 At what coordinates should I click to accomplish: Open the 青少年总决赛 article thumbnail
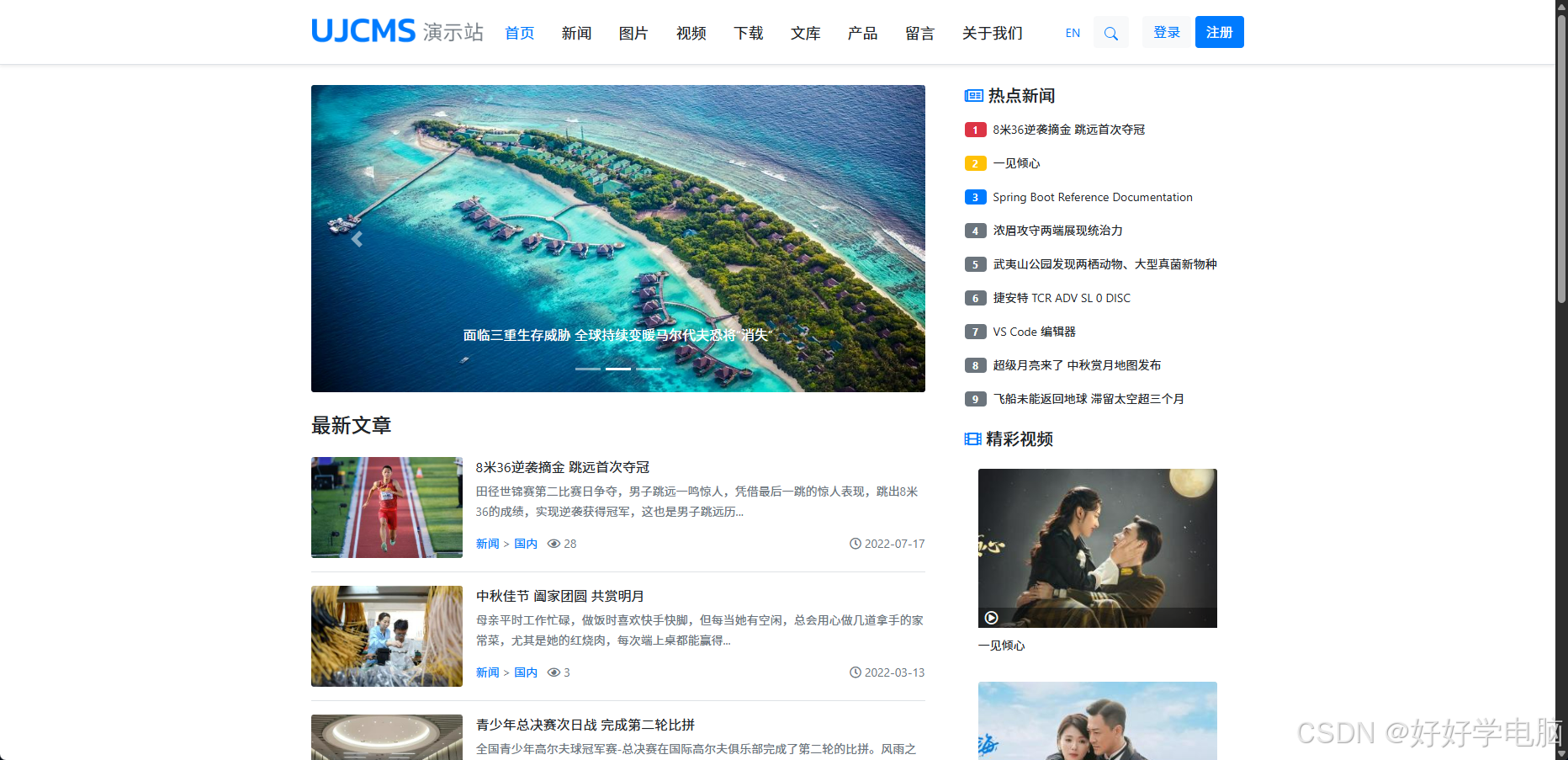pyautogui.click(x=387, y=737)
